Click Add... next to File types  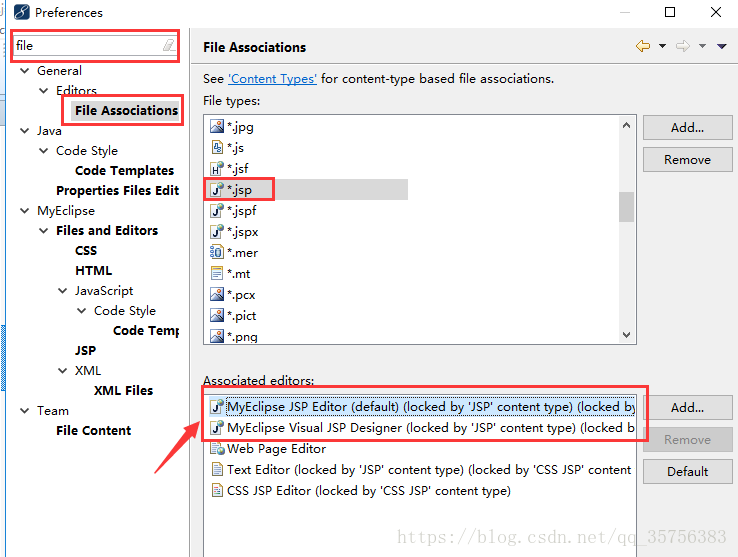(688, 128)
